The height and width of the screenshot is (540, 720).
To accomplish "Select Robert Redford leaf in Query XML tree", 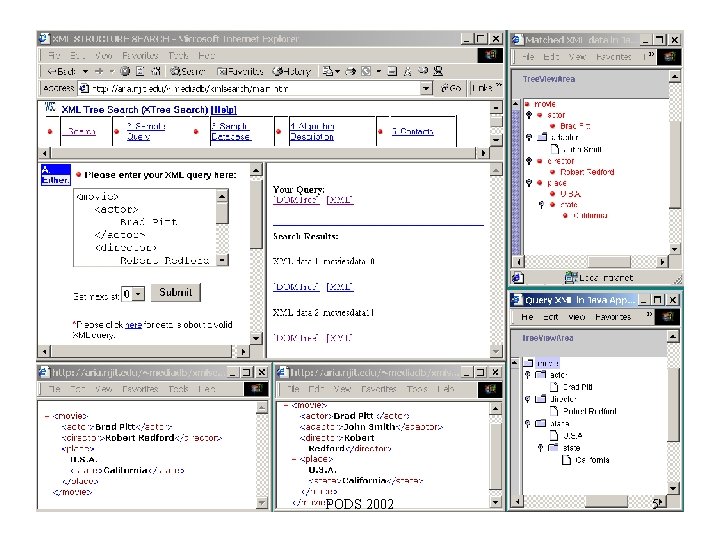I will 590,411.
